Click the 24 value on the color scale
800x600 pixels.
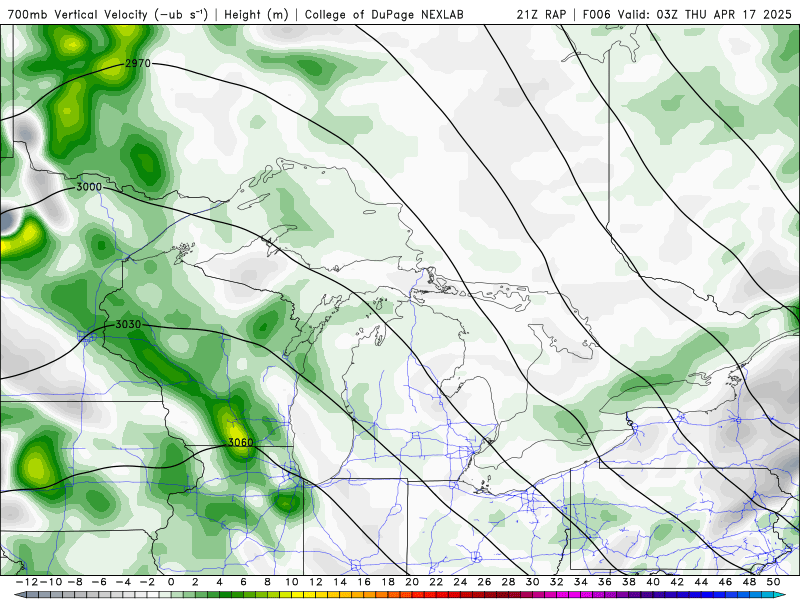click(x=460, y=582)
